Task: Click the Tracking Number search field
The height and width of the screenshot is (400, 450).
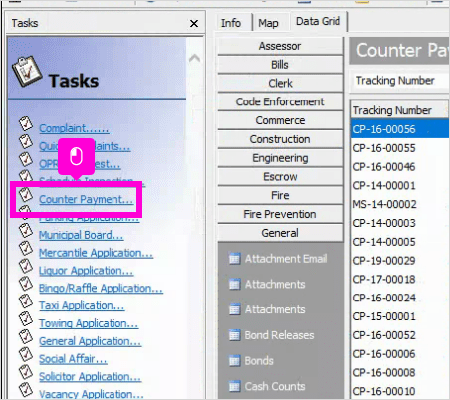Action: click(399, 81)
